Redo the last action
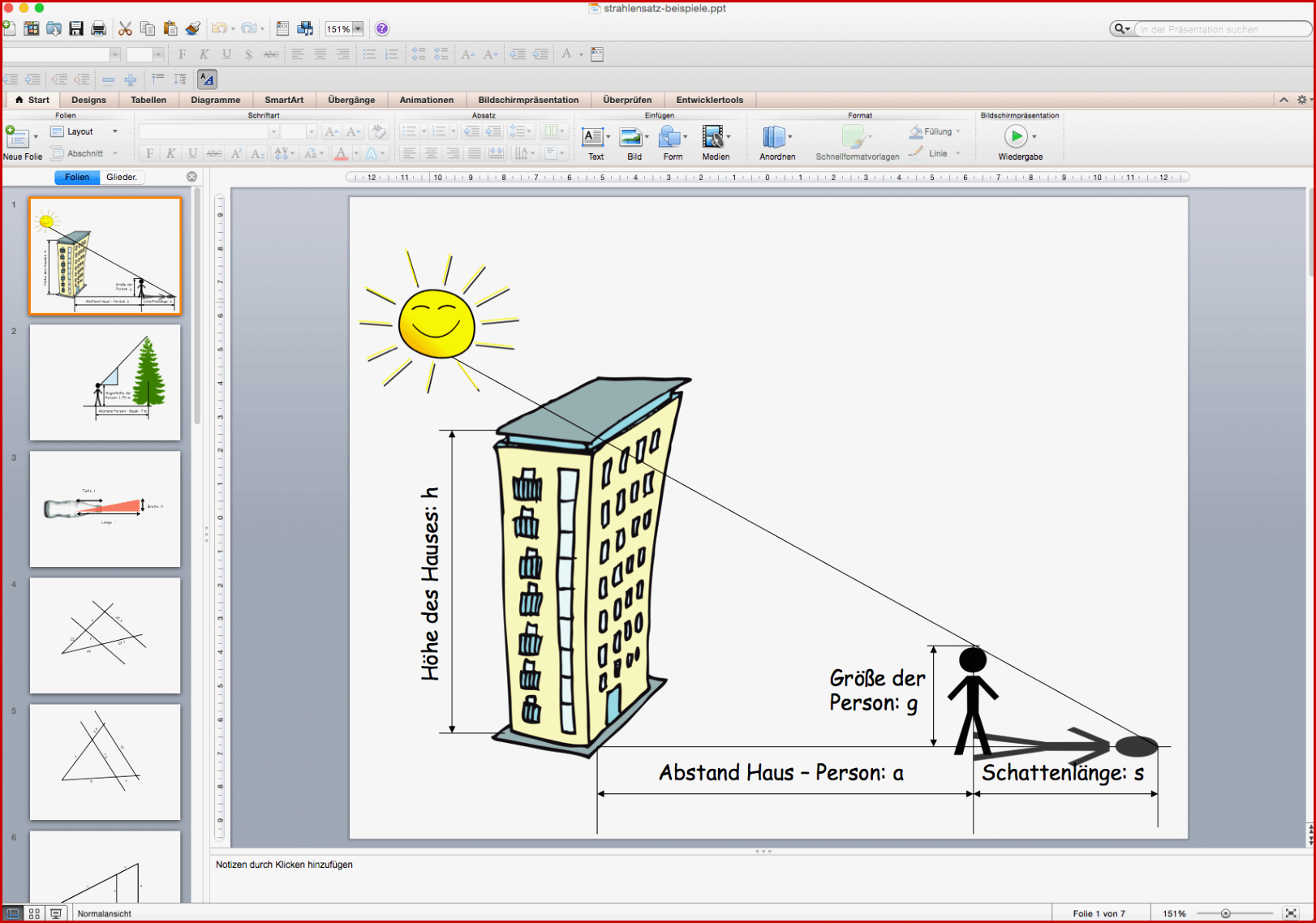This screenshot has width=1316, height=923. point(248,28)
